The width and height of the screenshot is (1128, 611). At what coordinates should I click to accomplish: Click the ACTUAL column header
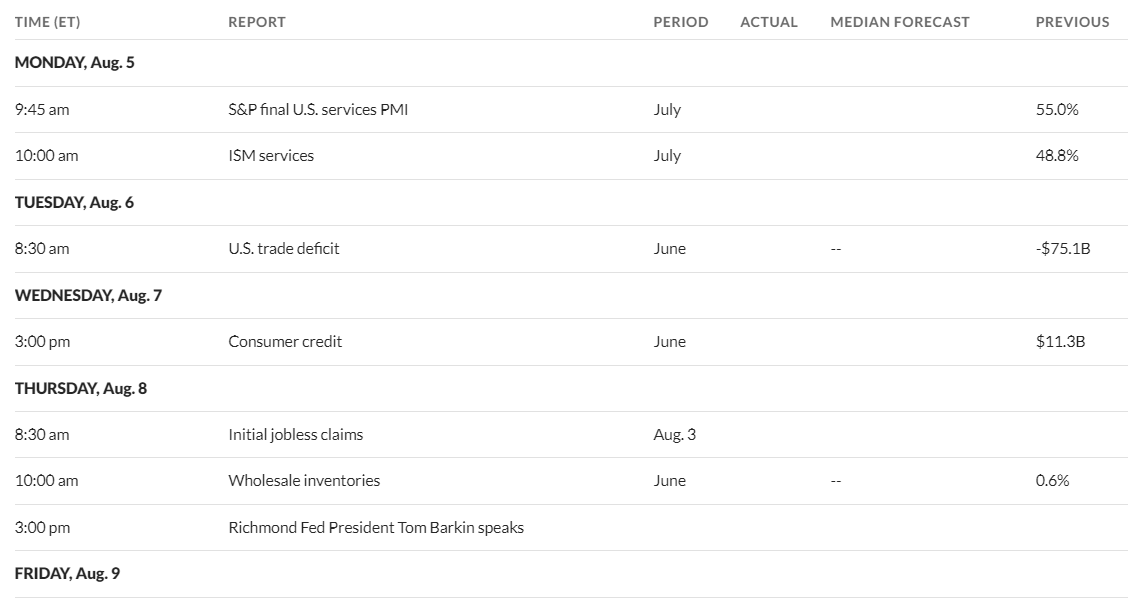tap(769, 22)
